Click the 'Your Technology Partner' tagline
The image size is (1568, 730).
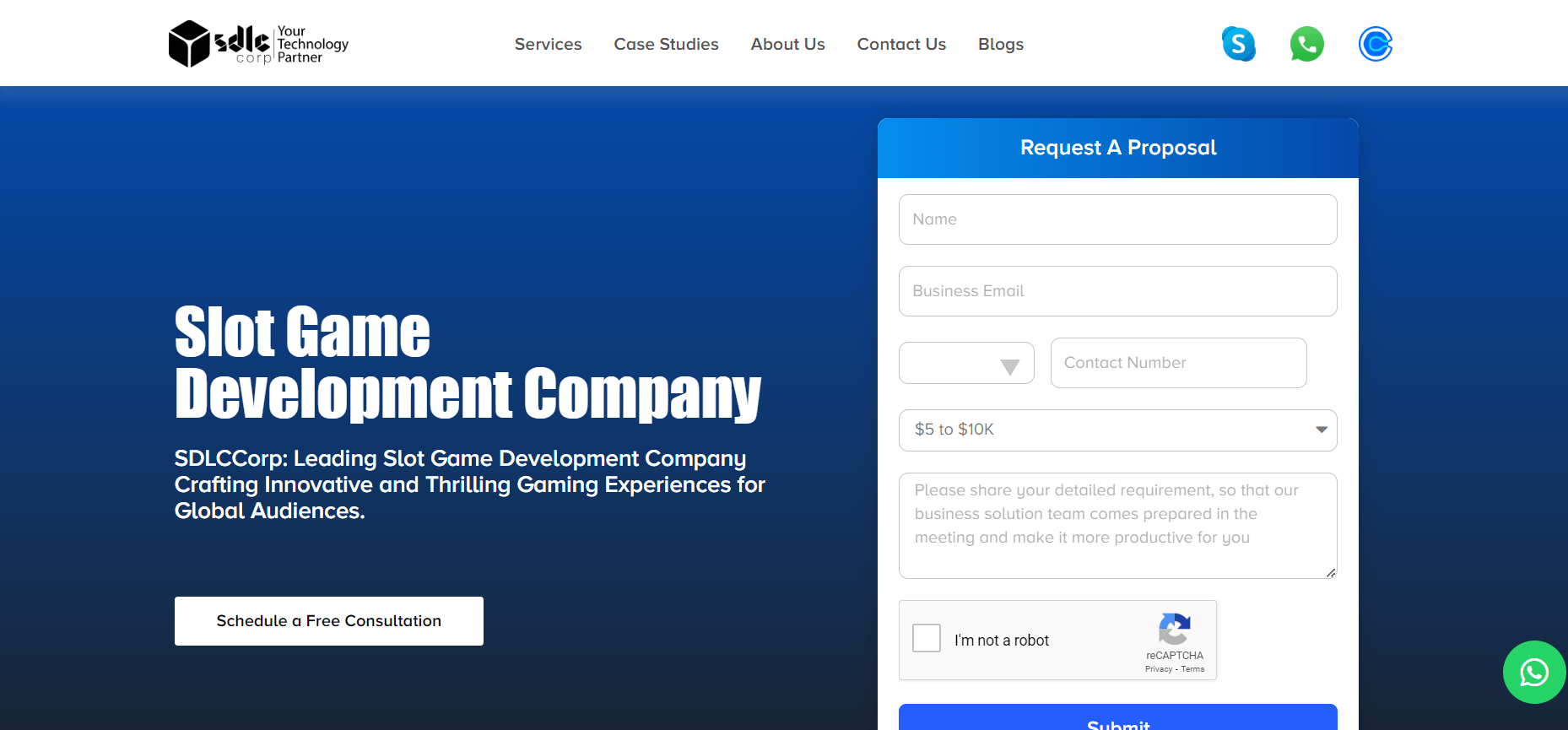(x=312, y=44)
